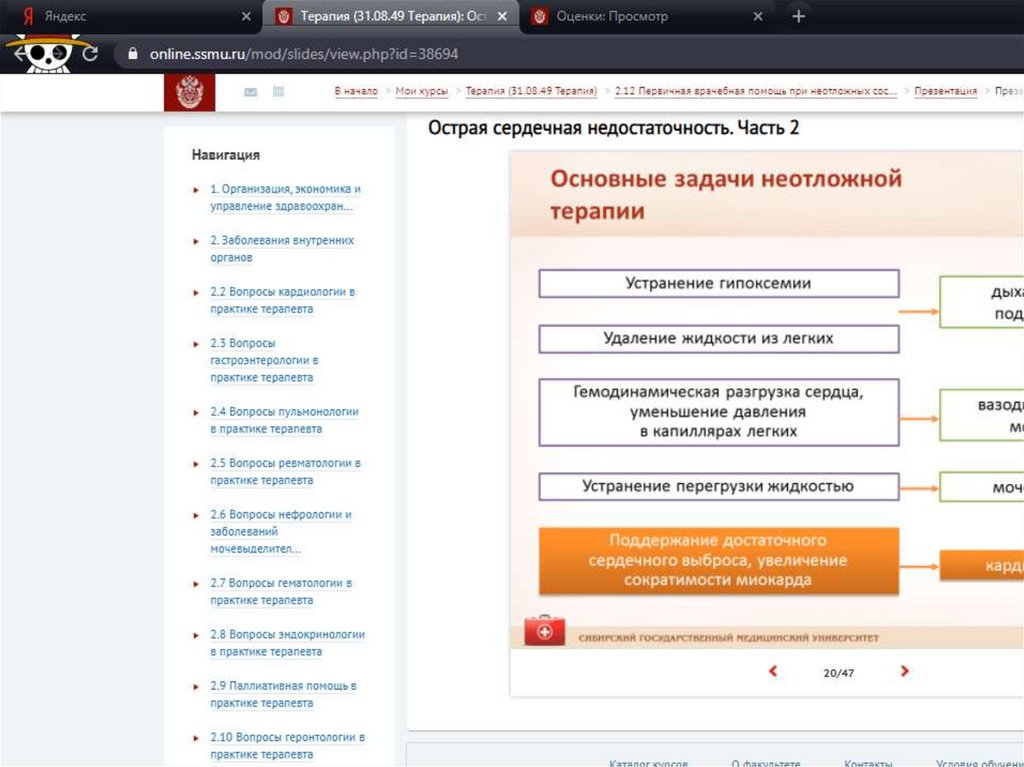Expand arrow beside '2.4 Вопросы пульмонологии'
The height and width of the screenshot is (767, 1024).
click(x=196, y=413)
